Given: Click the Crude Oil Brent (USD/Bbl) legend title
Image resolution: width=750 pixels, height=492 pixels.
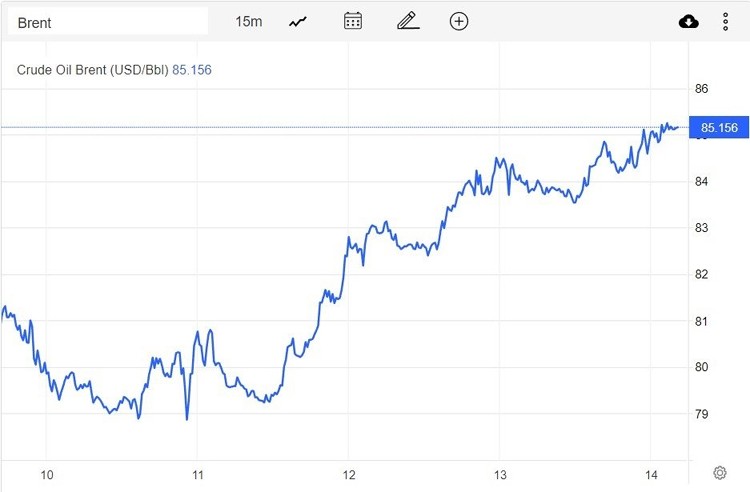Looking at the screenshot, I should (94, 70).
